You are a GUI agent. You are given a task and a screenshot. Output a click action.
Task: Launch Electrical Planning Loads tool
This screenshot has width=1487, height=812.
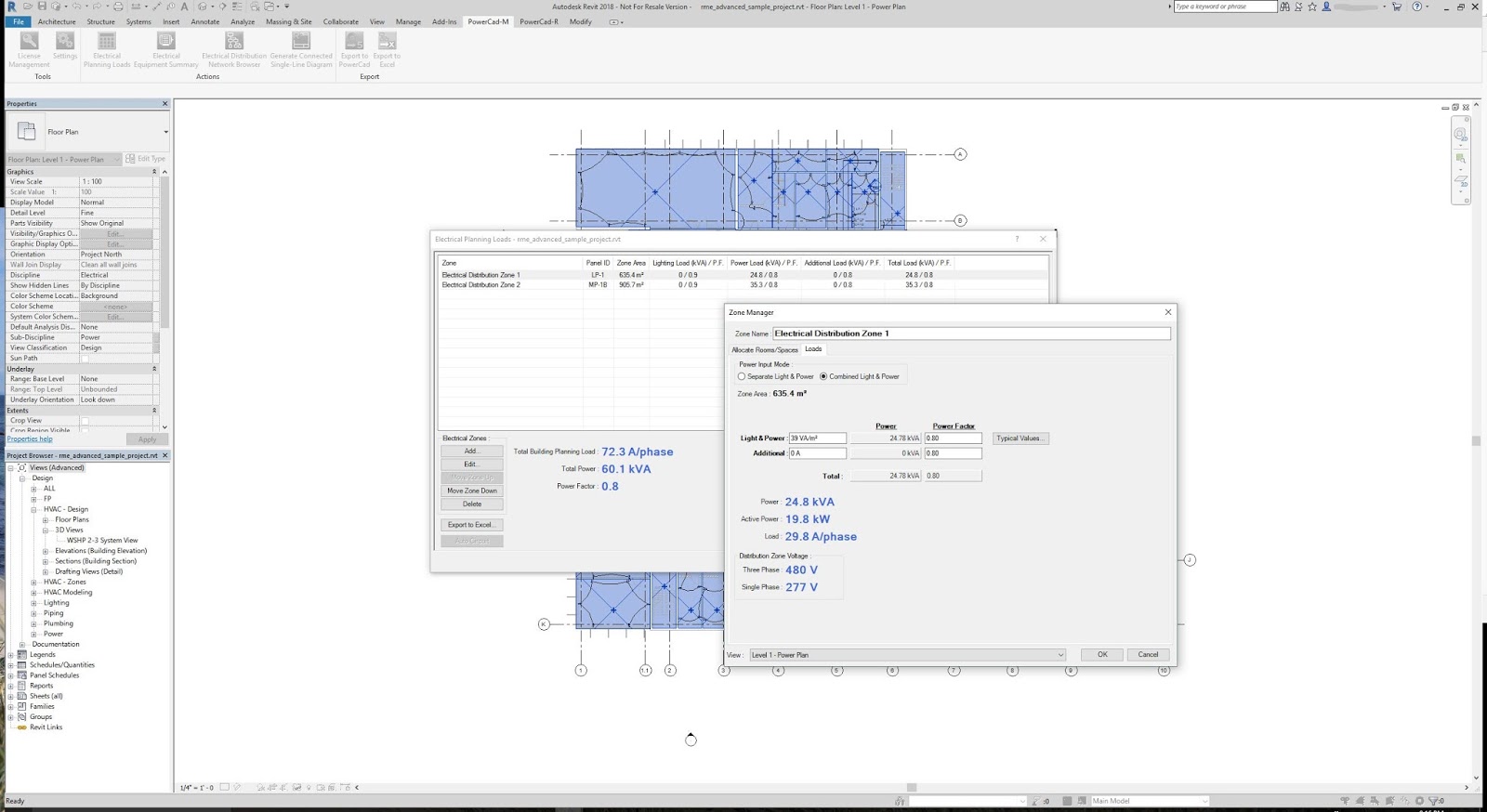pos(107,42)
